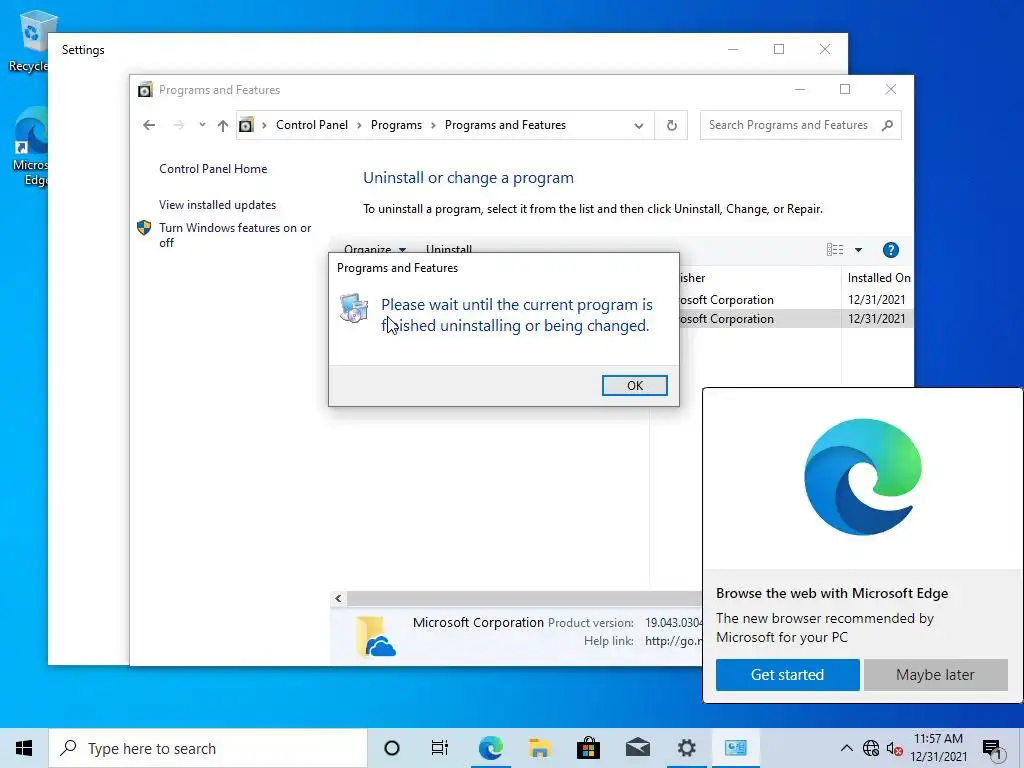Click the Programs and Features window title icon
Viewport: 1024px width, 768px height.
click(x=145, y=89)
